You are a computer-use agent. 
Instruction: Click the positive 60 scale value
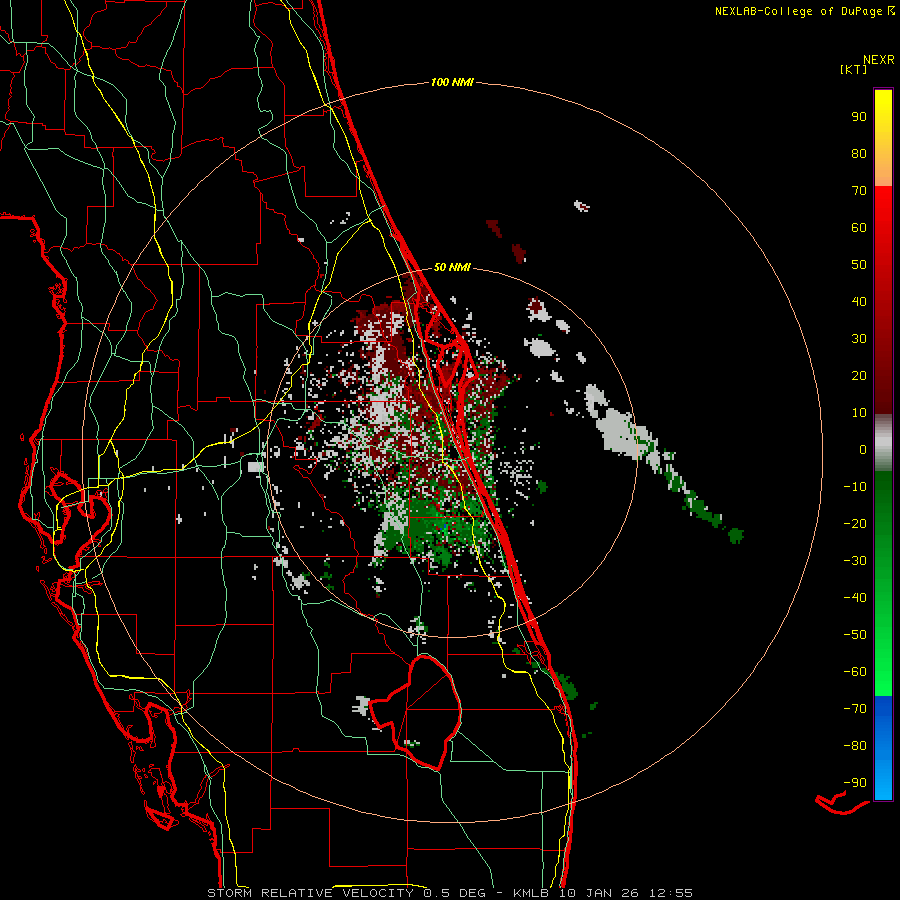pyautogui.click(x=859, y=227)
